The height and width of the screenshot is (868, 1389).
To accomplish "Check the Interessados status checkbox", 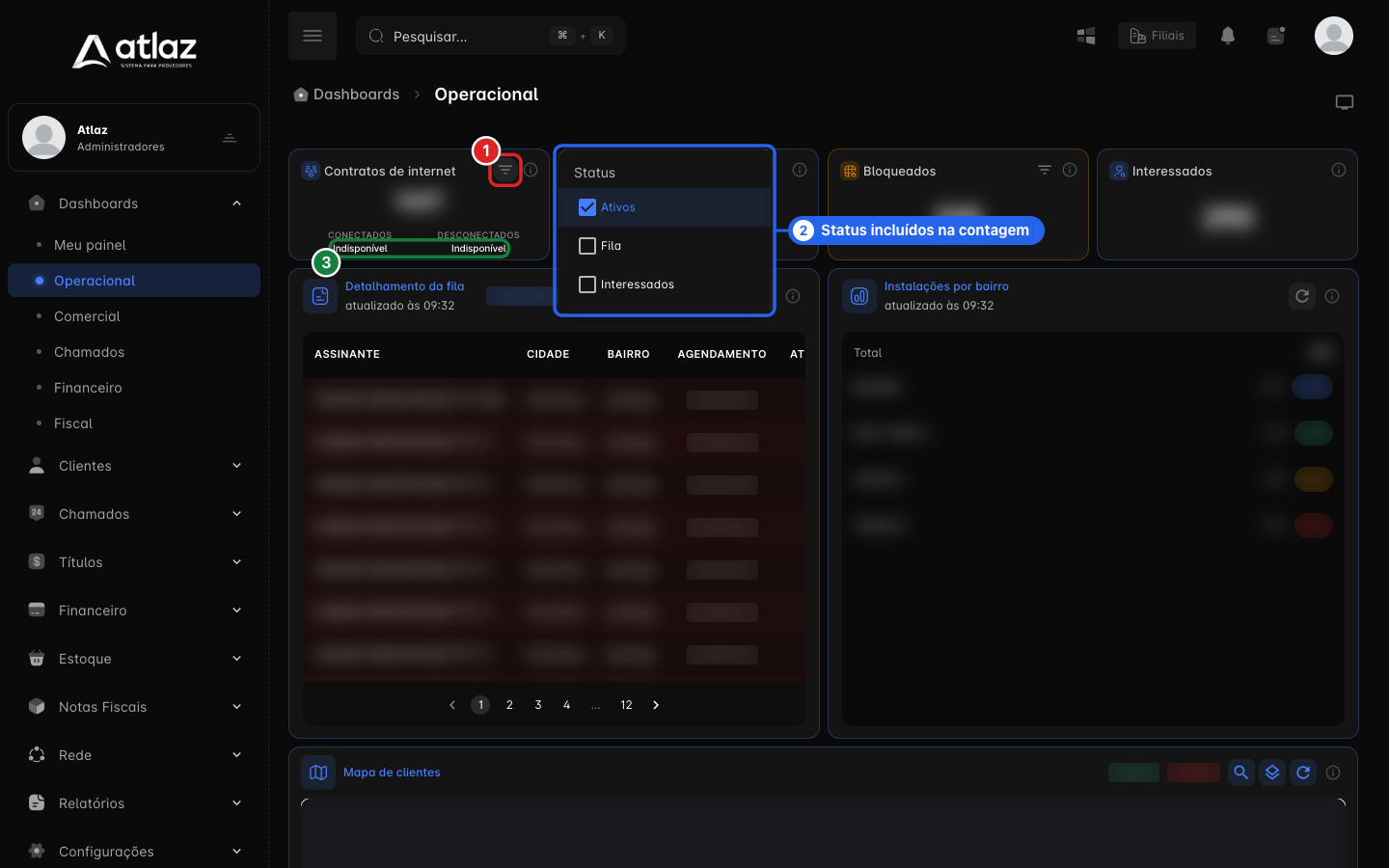I will pyautogui.click(x=587, y=285).
